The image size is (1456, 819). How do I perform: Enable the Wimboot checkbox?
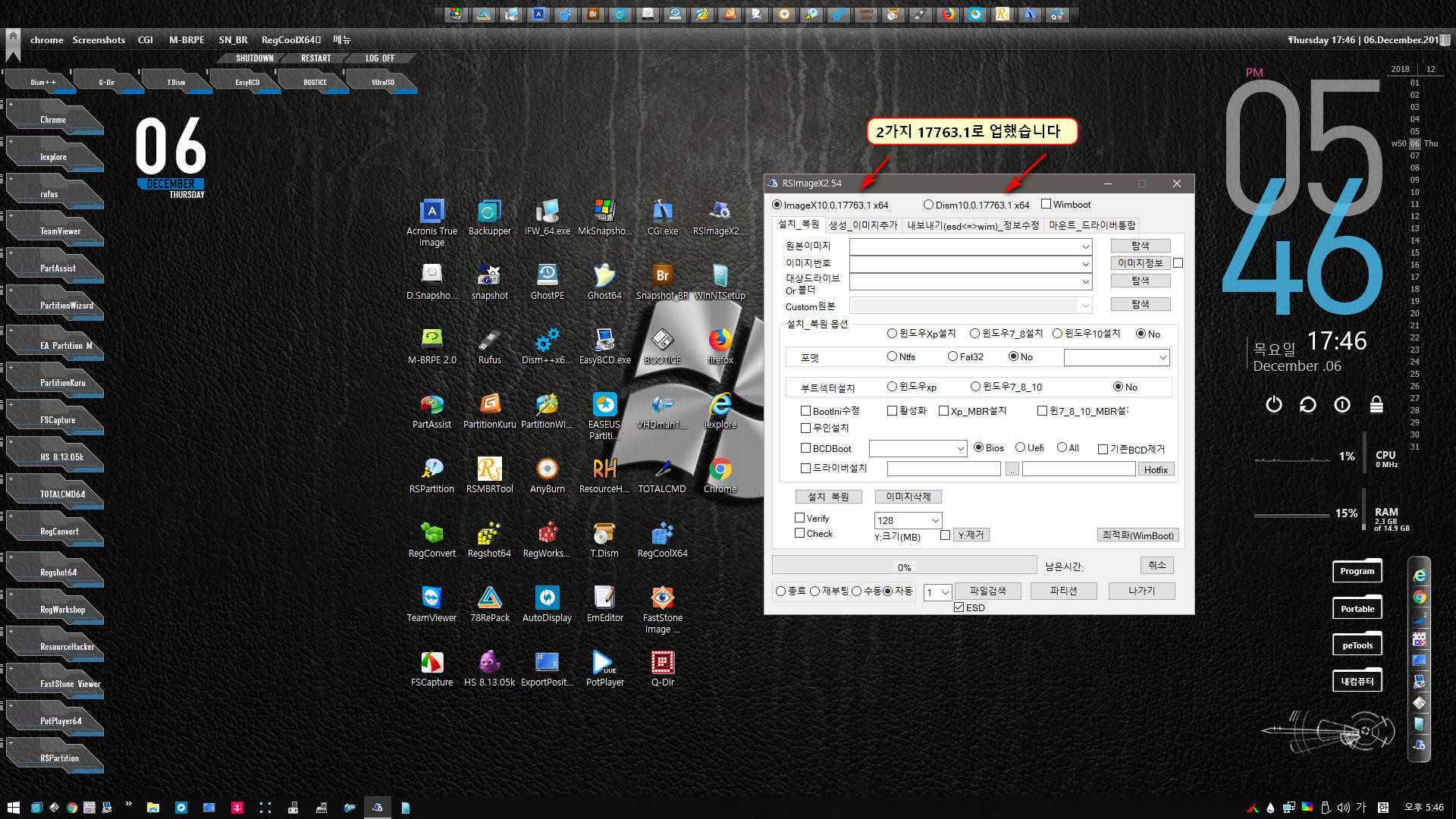[1046, 204]
